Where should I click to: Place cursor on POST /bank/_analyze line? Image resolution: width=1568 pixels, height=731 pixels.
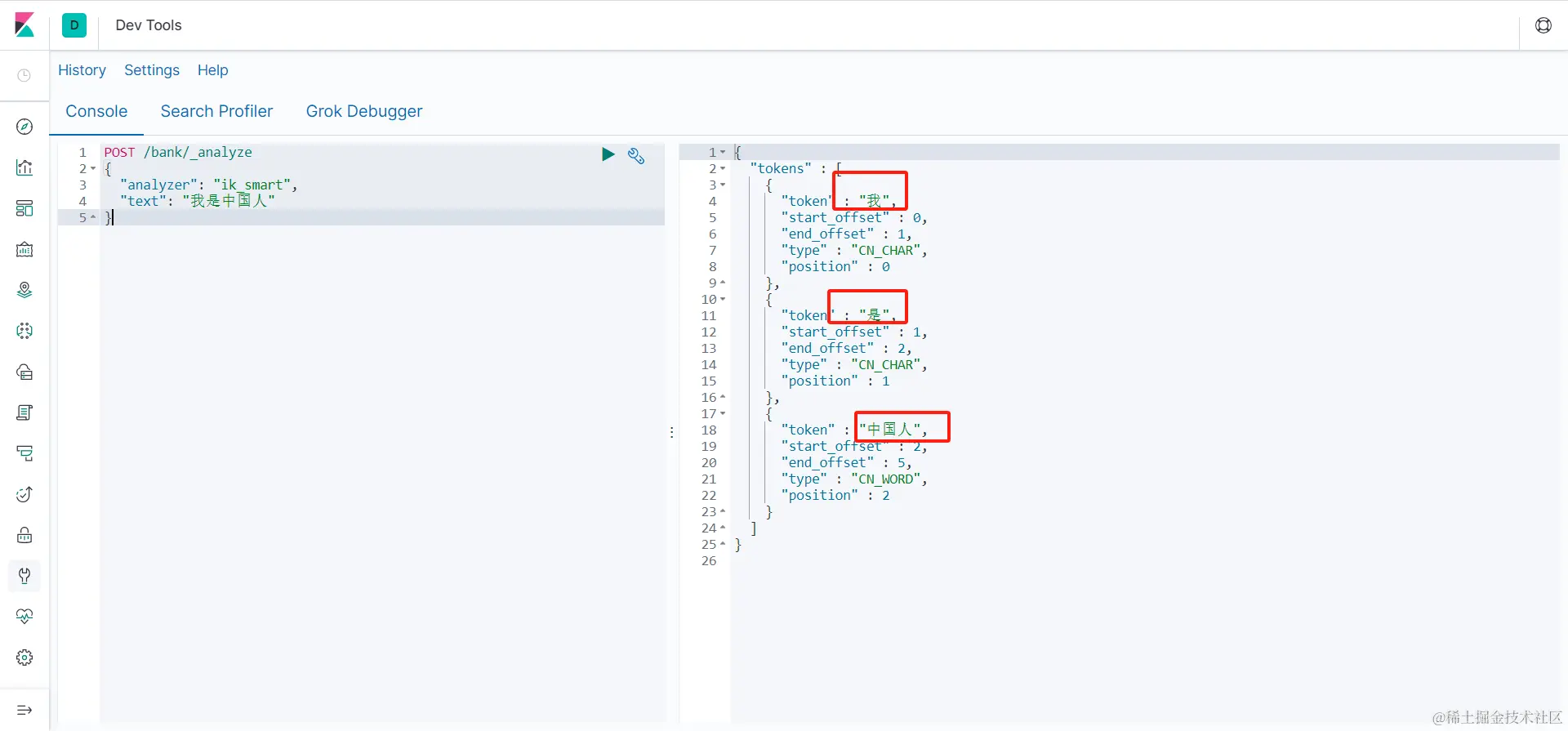(x=178, y=152)
